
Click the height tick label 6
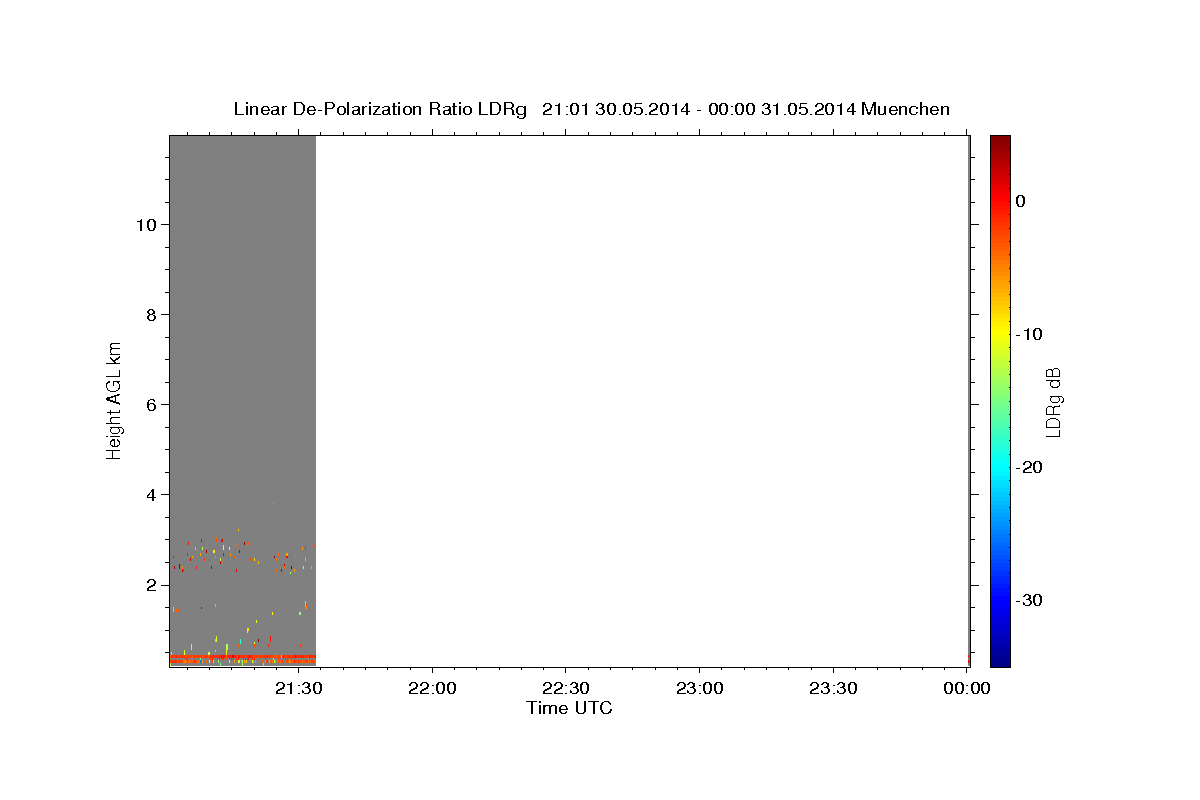(x=149, y=405)
